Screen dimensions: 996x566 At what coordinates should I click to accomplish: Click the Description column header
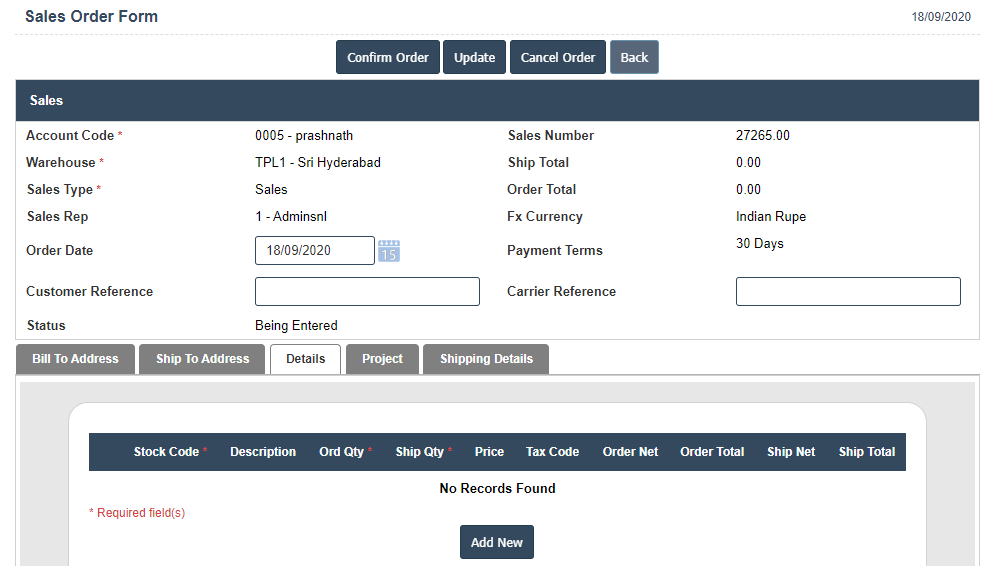point(263,452)
